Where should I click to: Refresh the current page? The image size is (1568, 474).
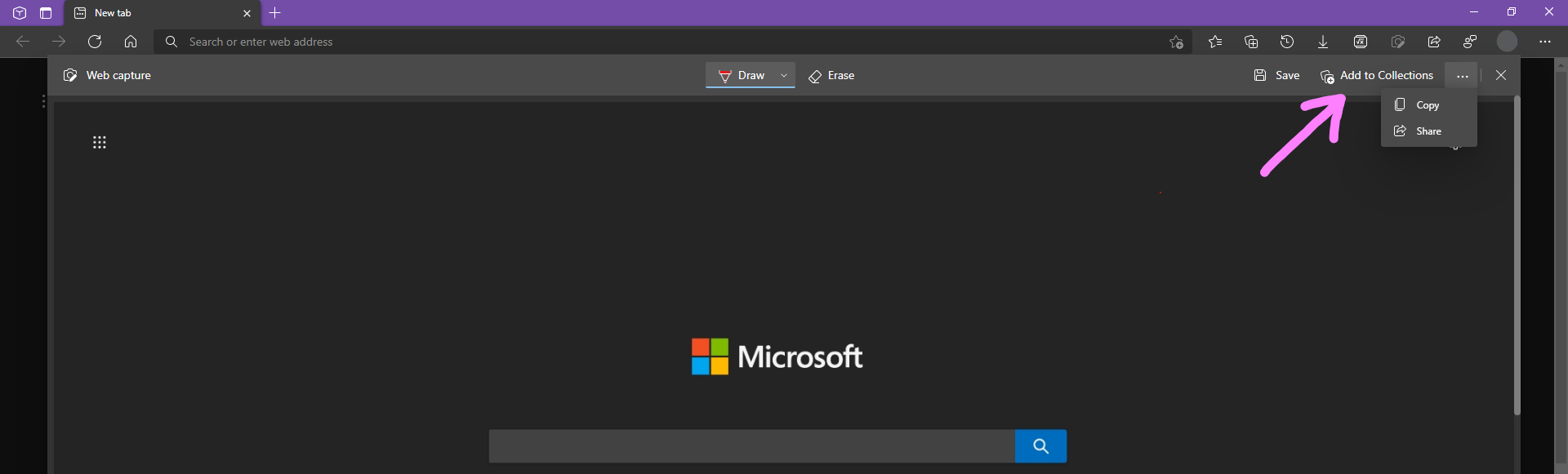coord(95,42)
